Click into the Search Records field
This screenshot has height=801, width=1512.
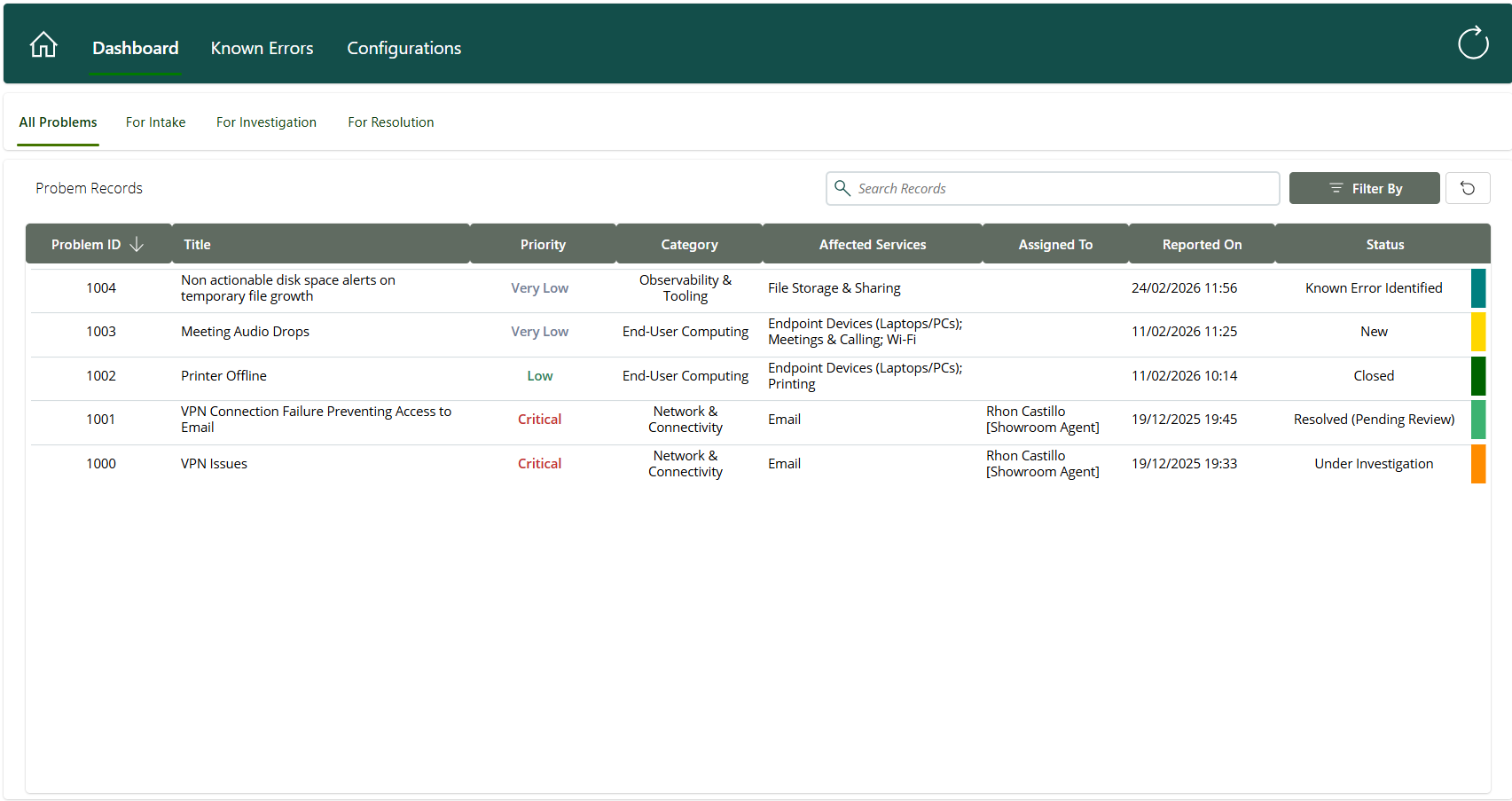[x=1064, y=188]
